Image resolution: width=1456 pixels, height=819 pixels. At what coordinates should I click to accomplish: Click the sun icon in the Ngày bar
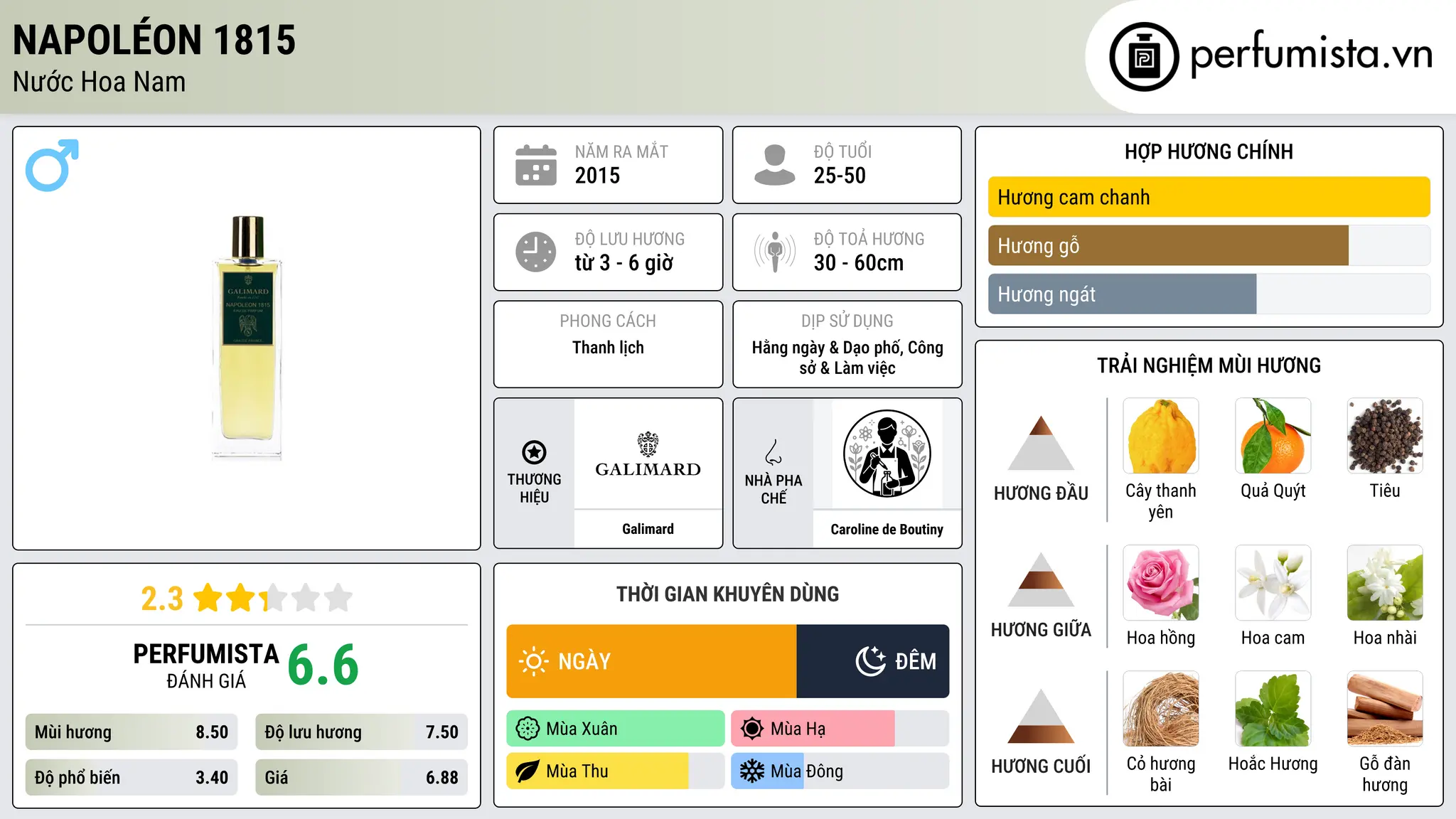[533, 661]
